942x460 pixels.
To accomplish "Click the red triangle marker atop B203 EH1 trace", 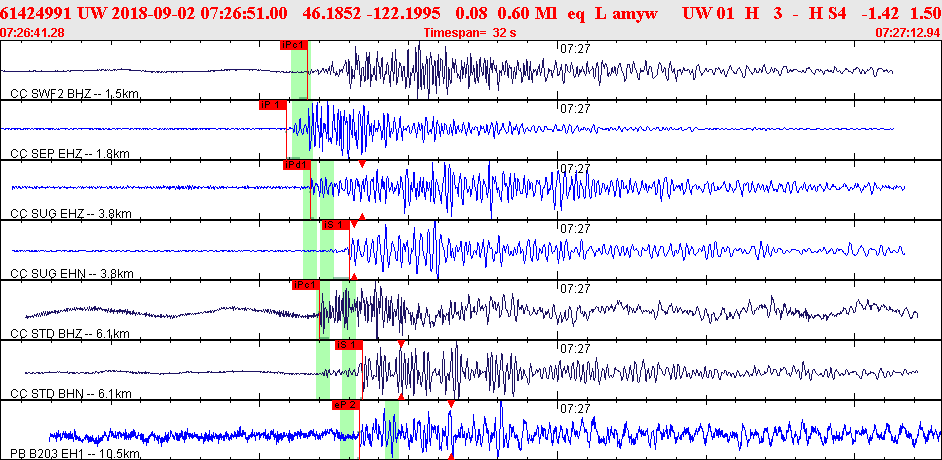I will pos(451,404).
